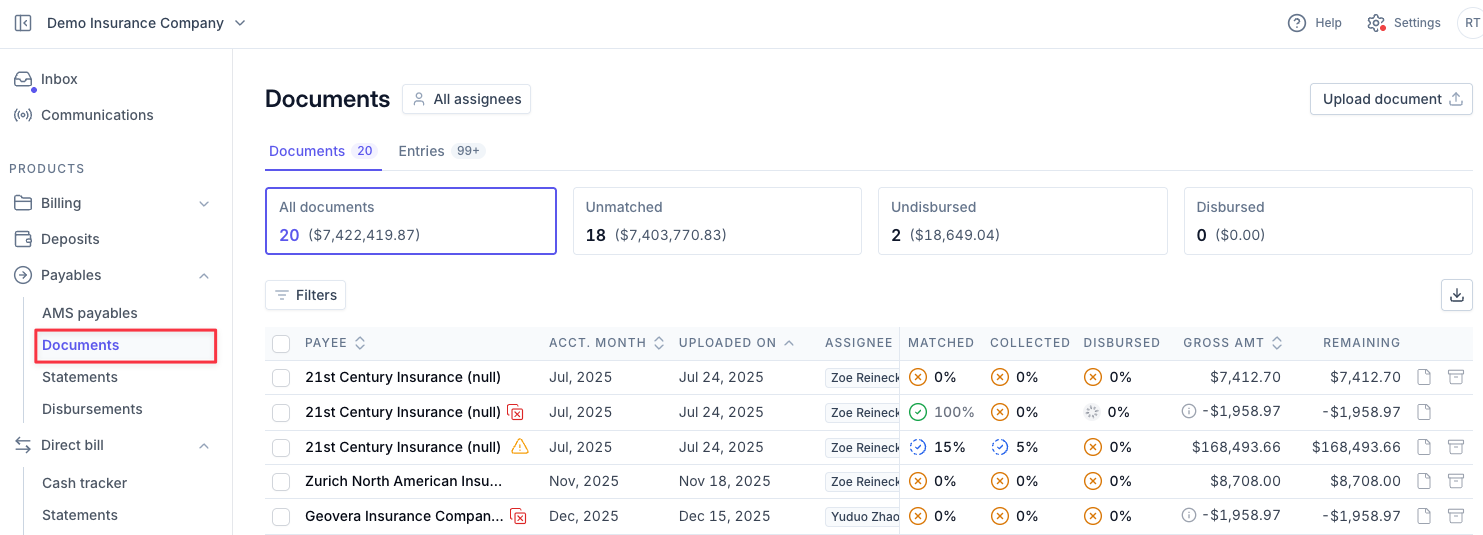Switch to the Entries tab
This screenshot has height=535, width=1483.
point(441,151)
